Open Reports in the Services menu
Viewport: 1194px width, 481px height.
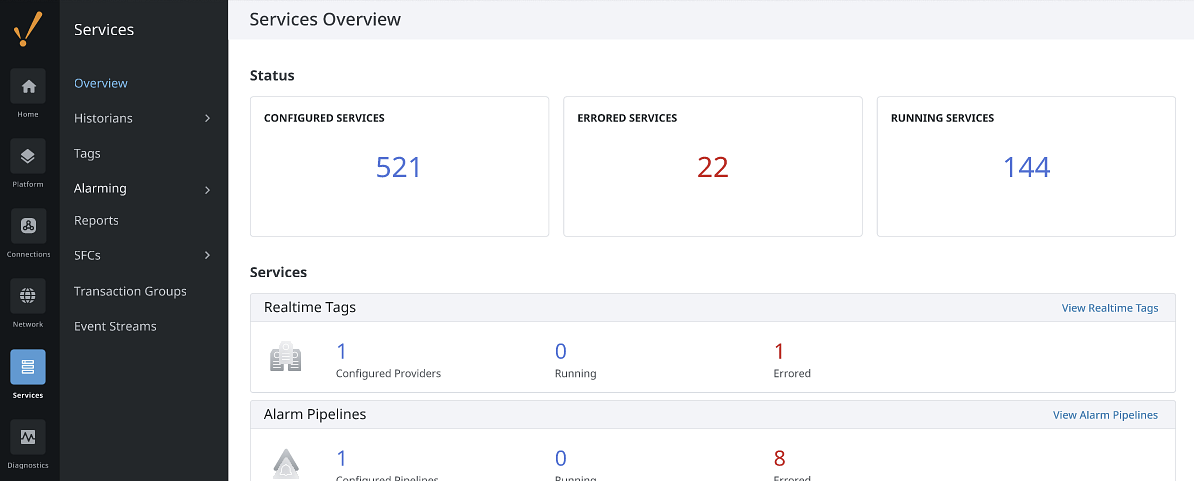pyautogui.click(x=96, y=220)
